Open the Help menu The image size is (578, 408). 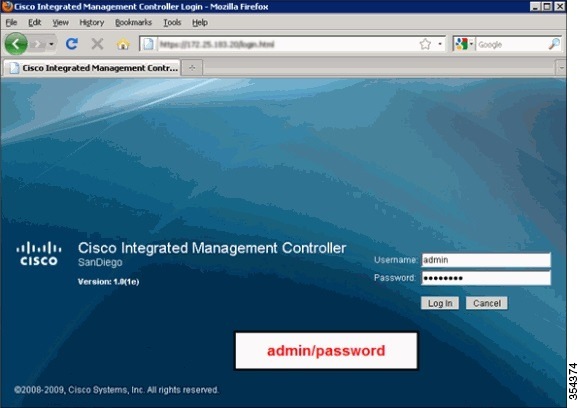coord(200,23)
